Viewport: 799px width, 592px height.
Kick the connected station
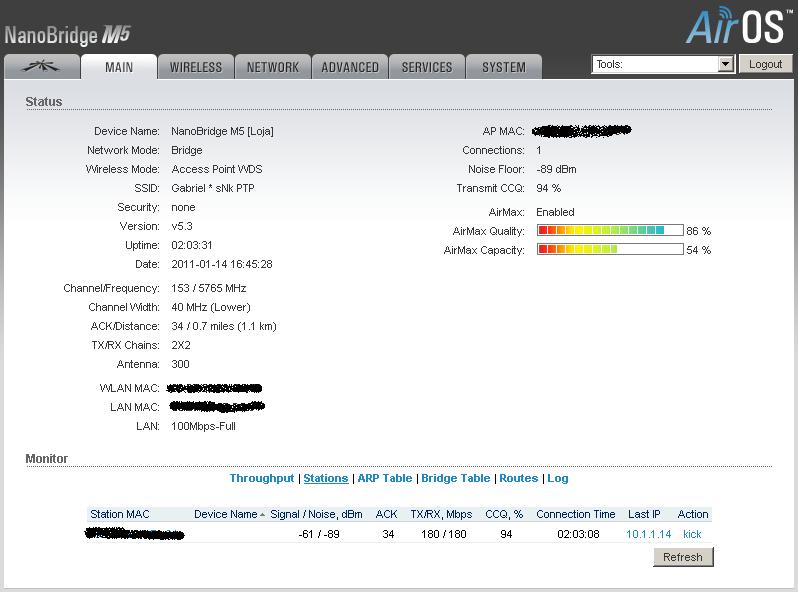pyautogui.click(x=692, y=534)
